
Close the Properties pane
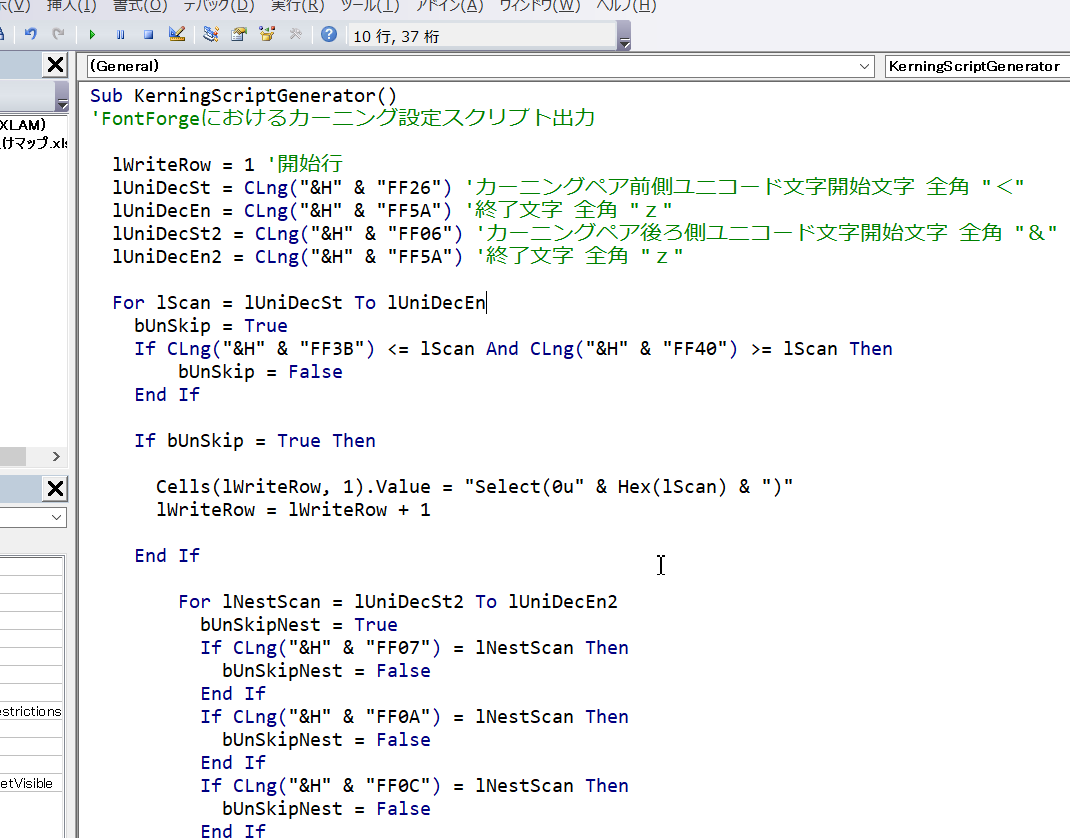(55, 488)
